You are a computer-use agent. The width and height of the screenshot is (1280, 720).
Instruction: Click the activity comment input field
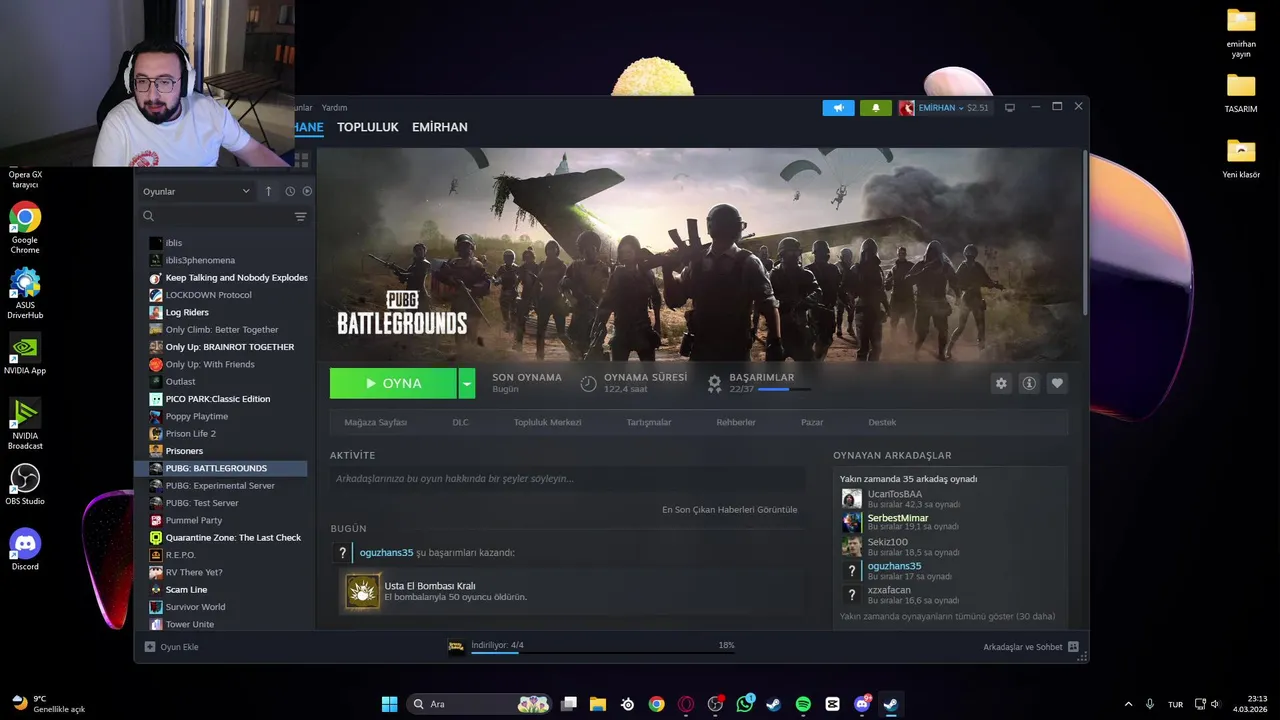566,479
